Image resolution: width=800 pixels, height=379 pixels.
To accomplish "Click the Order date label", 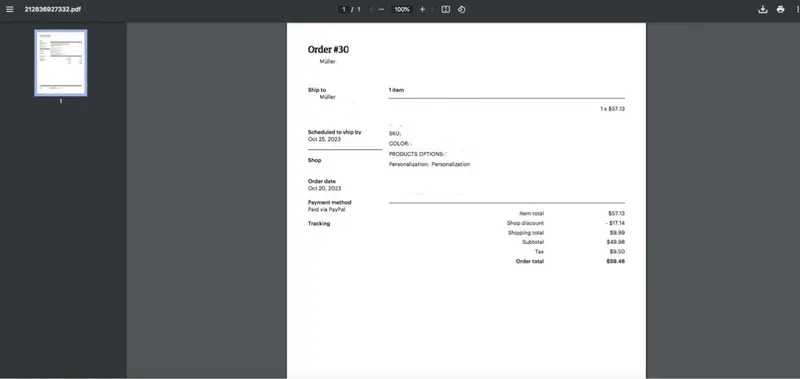I will coord(322,181).
